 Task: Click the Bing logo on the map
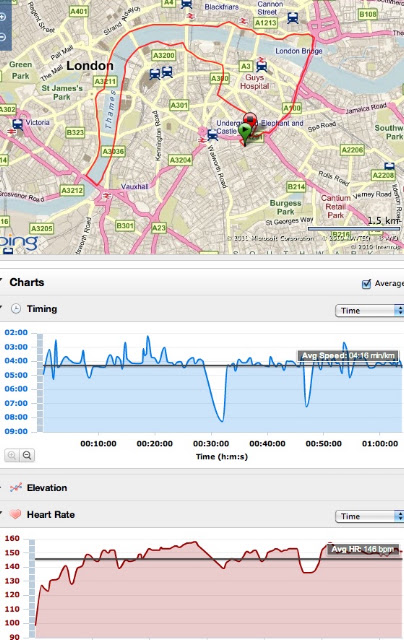[18, 243]
